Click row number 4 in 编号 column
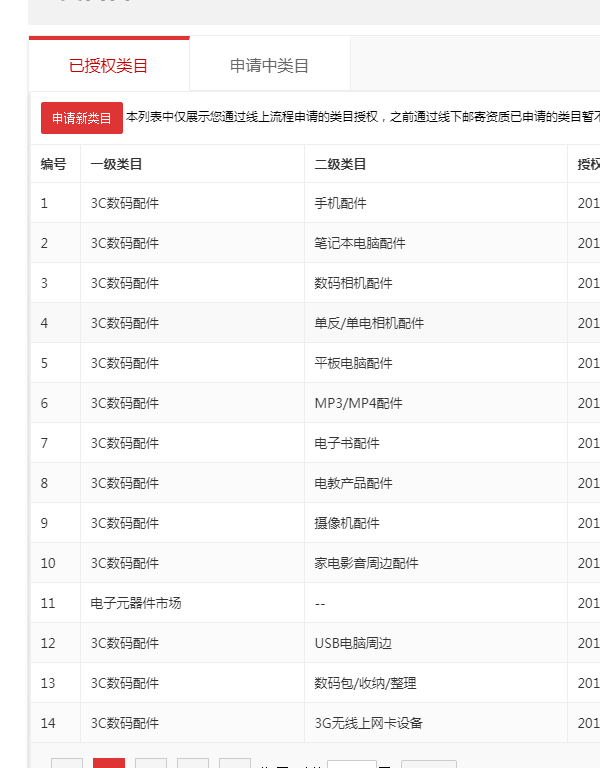600x768 pixels. [x=45, y=323]
